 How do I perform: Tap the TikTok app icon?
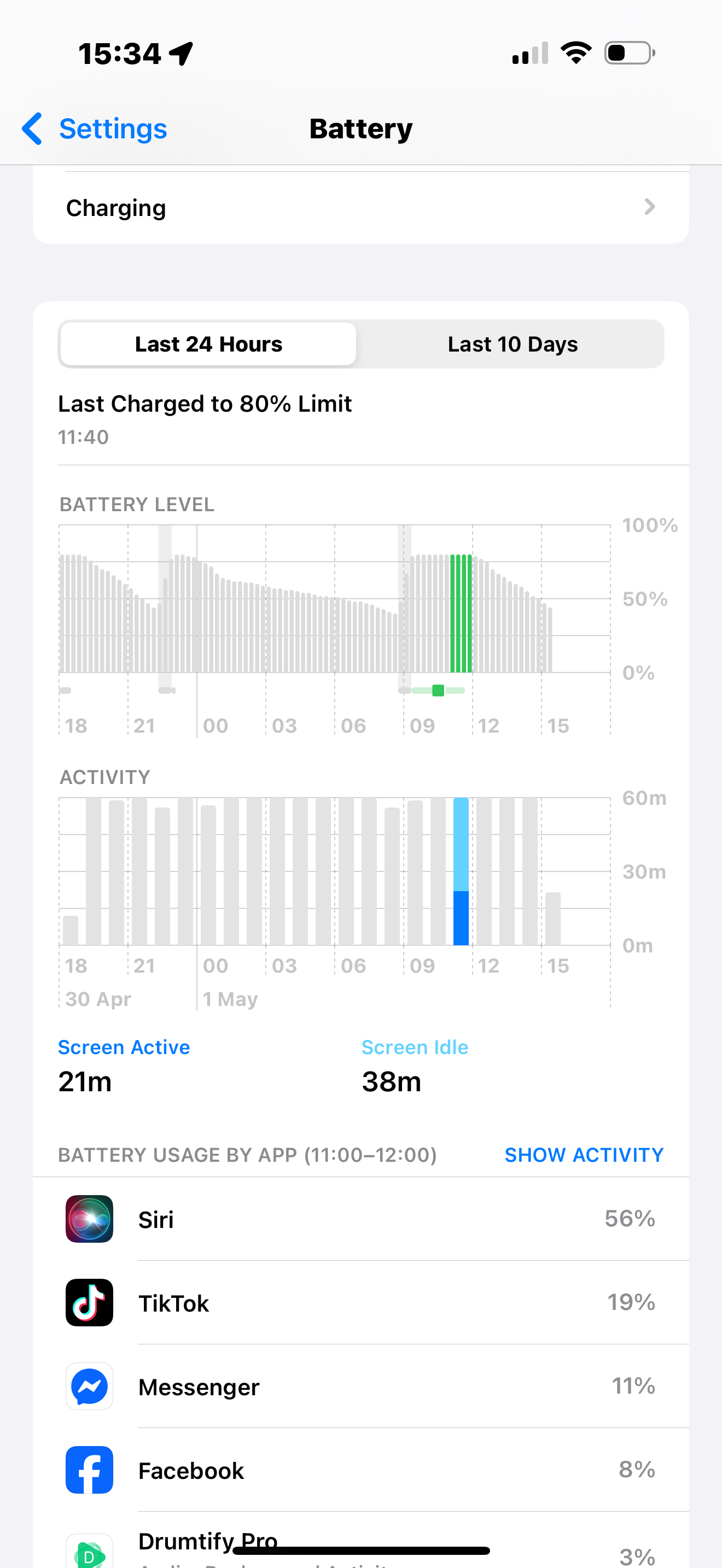(90, 1302)
